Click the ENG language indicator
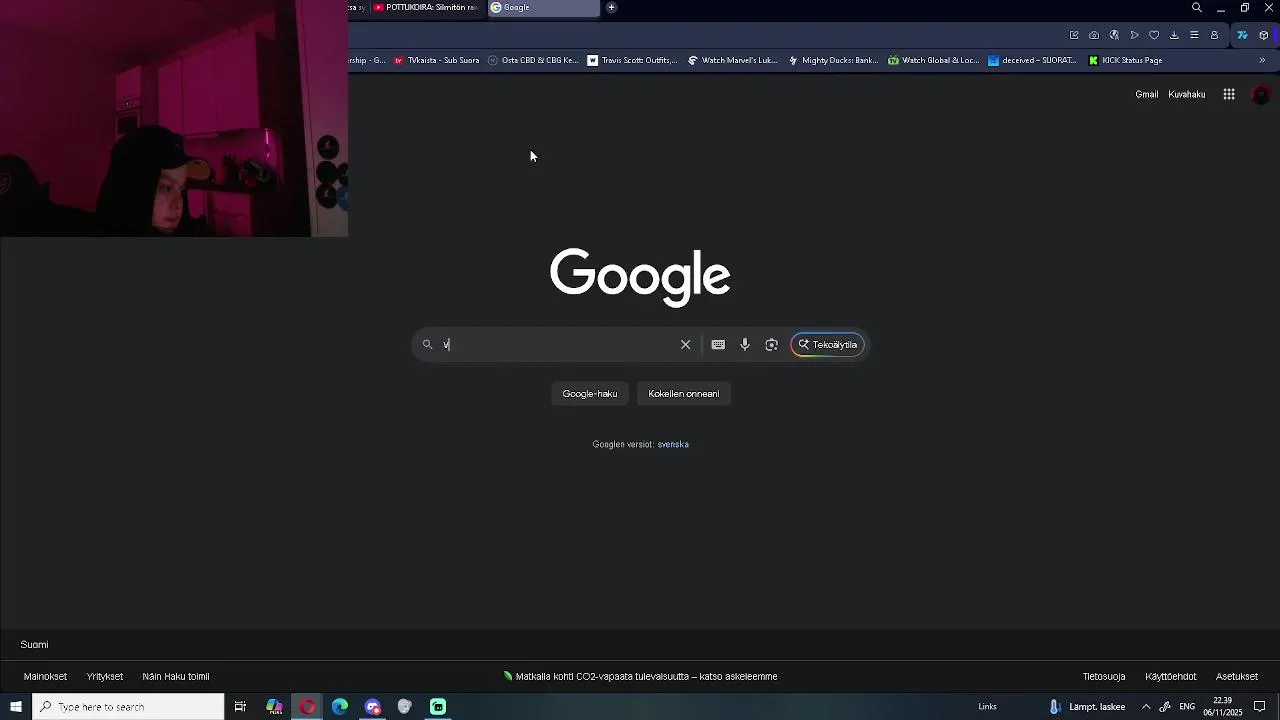1280x720 pixels. [x=1187, y=707]
